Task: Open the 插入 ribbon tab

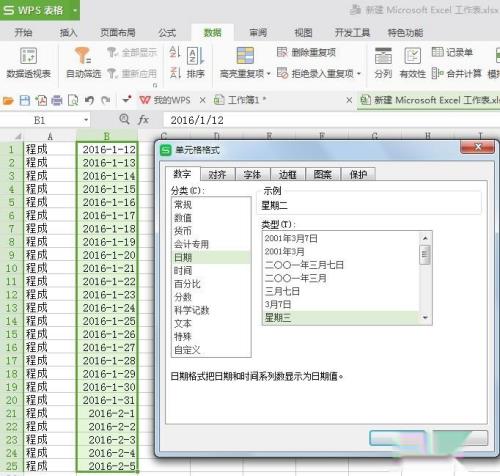Action: pyautogui.click(x=68, y=33)
